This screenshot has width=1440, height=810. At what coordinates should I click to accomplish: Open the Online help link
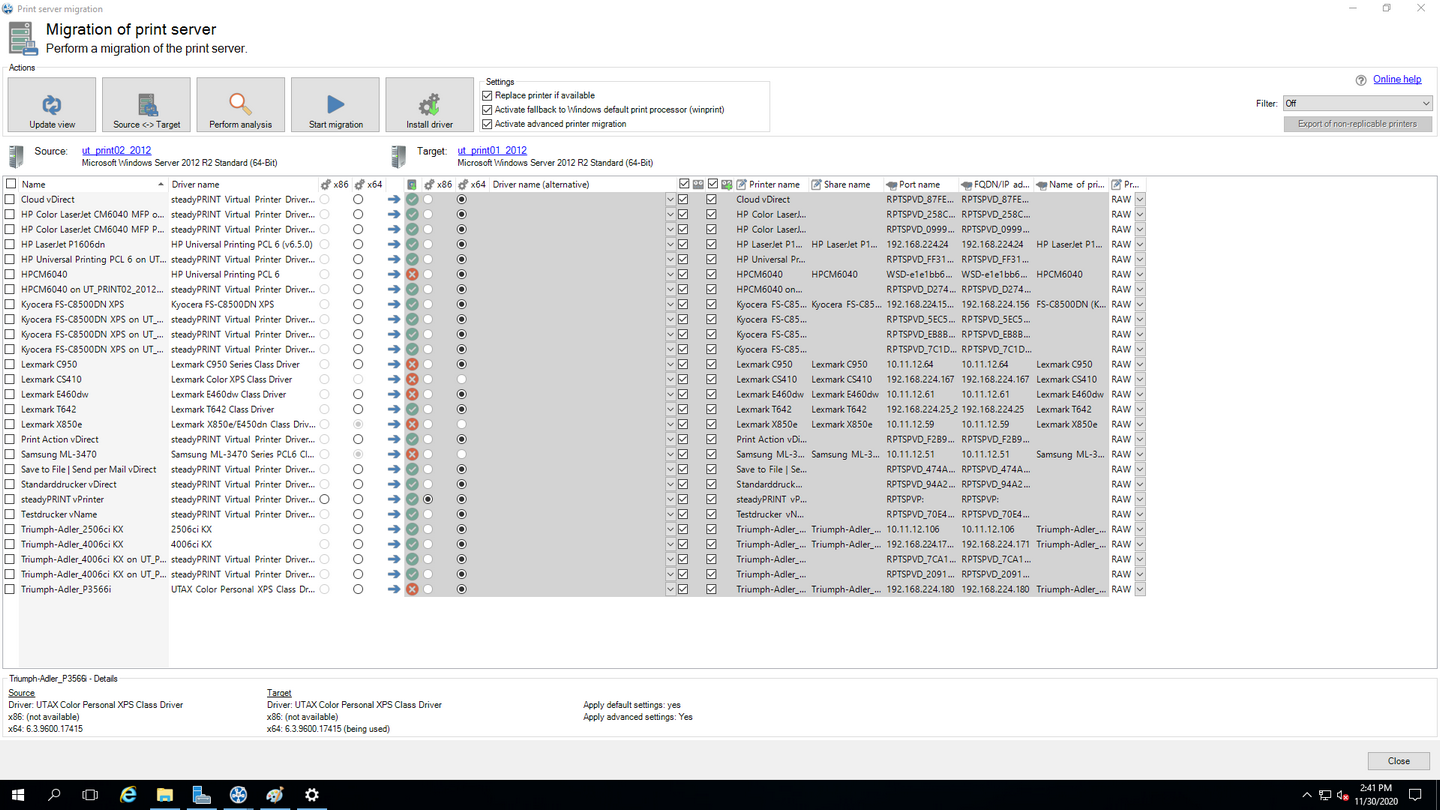tap(1397, 80)
